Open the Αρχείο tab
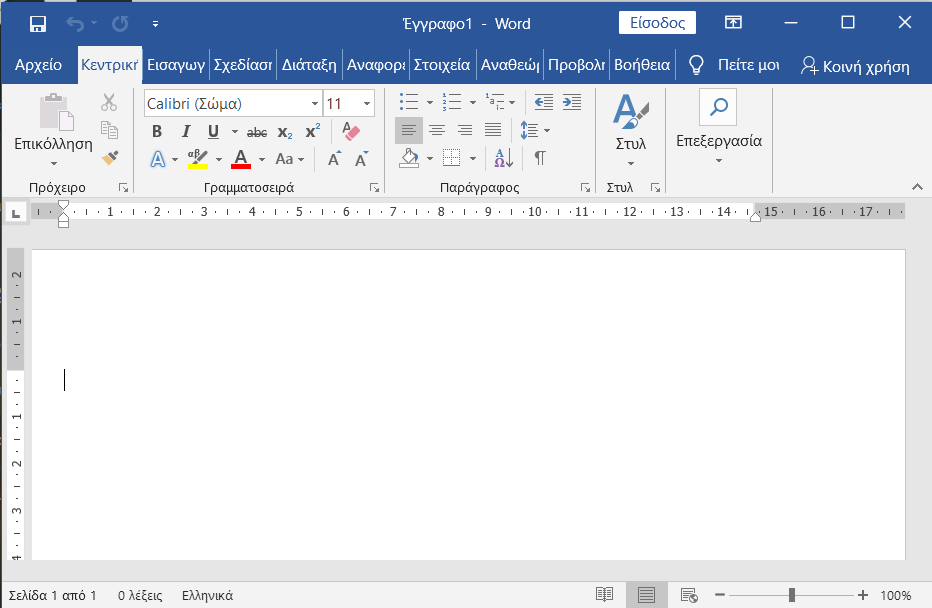Screen dimensions: 932x608 click(x=38, y=65)
